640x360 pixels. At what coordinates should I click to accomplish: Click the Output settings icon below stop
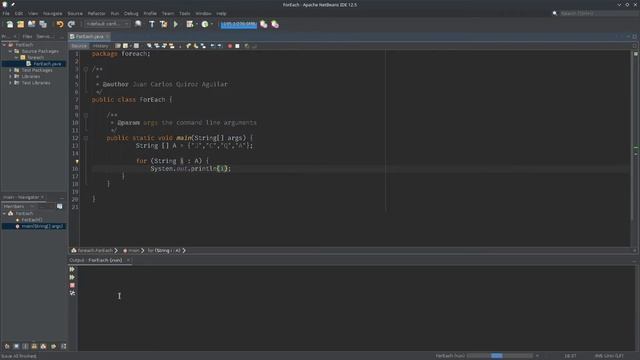(x=72, y=293)
